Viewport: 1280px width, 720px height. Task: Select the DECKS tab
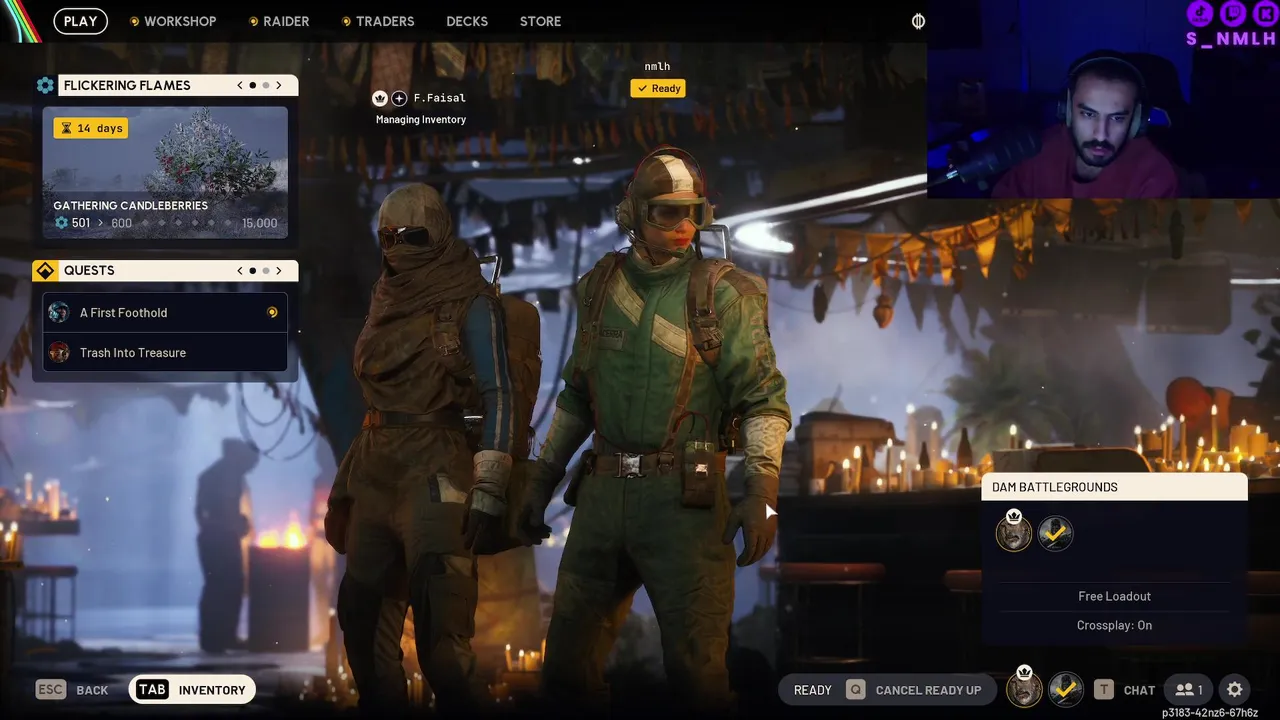467,21
